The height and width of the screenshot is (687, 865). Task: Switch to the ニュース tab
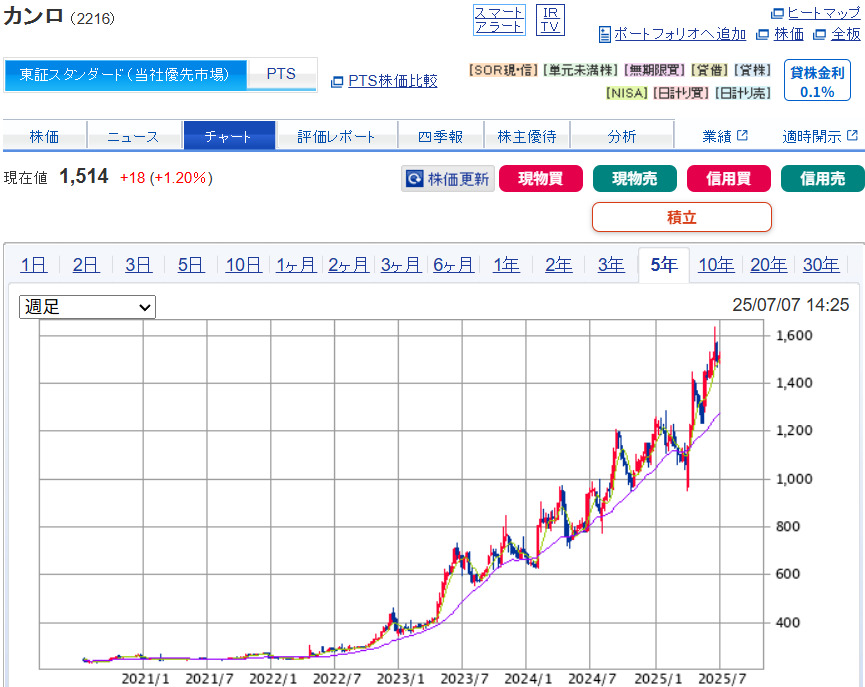134,136
